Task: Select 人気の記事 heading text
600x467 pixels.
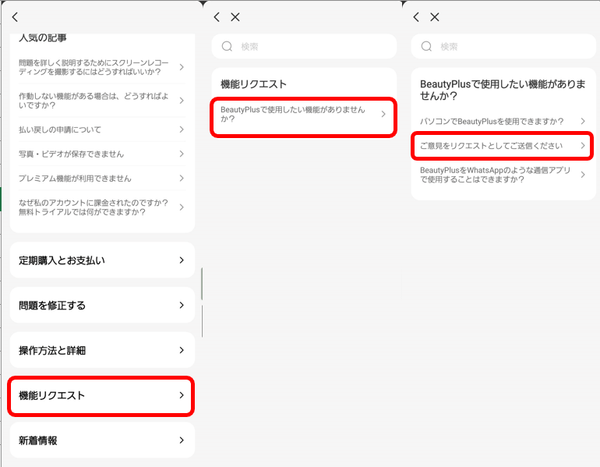Action: pos(42,38)
